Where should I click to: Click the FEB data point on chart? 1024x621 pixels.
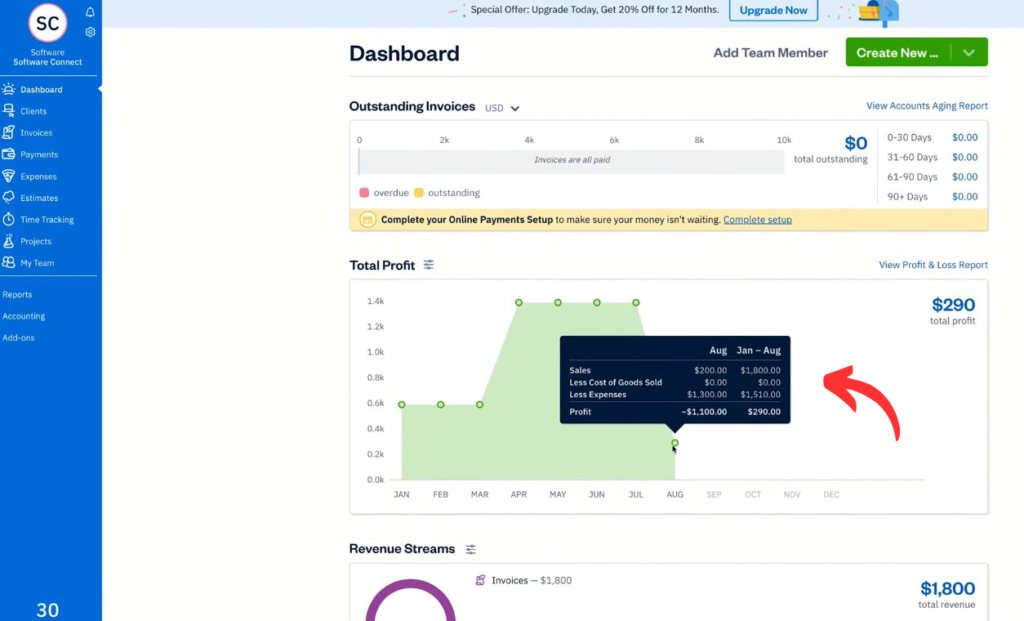(x=441, y=405)
